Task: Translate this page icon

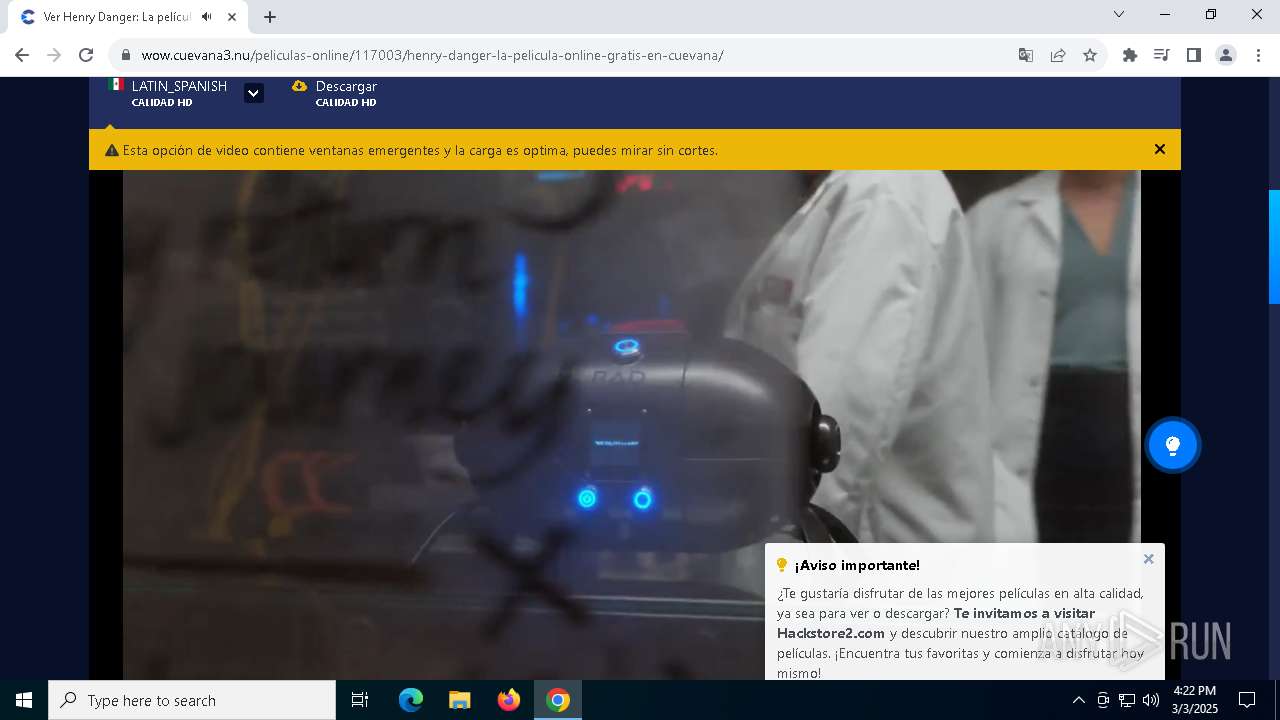Action: coord(1026,55)
